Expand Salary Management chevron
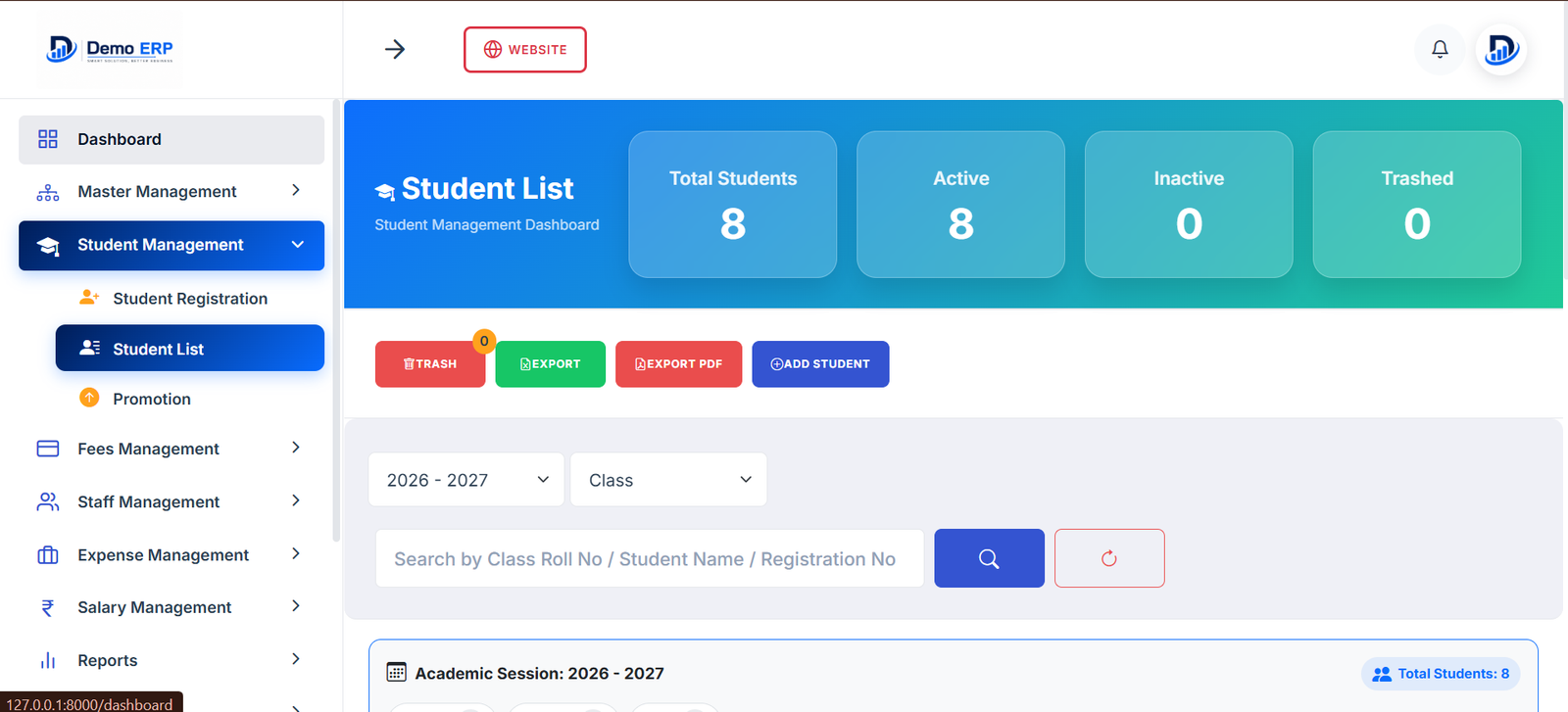This screenshot has width=1568, height=712. point(296,606)
